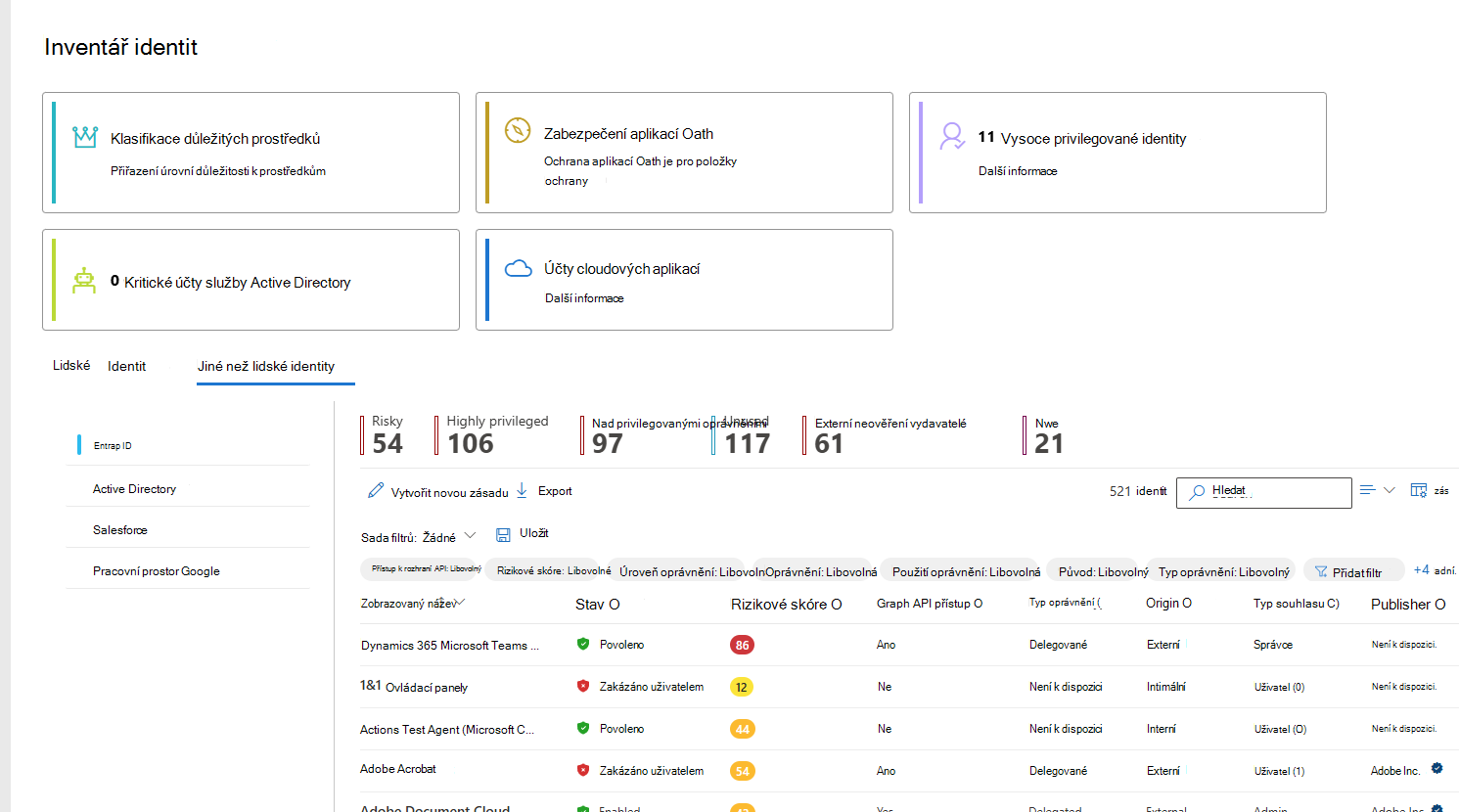Viewport: 1459px width, 812px height.
Task: Filter by Externí neověření vydavatelé 61 tile
Action: tap(885, 434)
